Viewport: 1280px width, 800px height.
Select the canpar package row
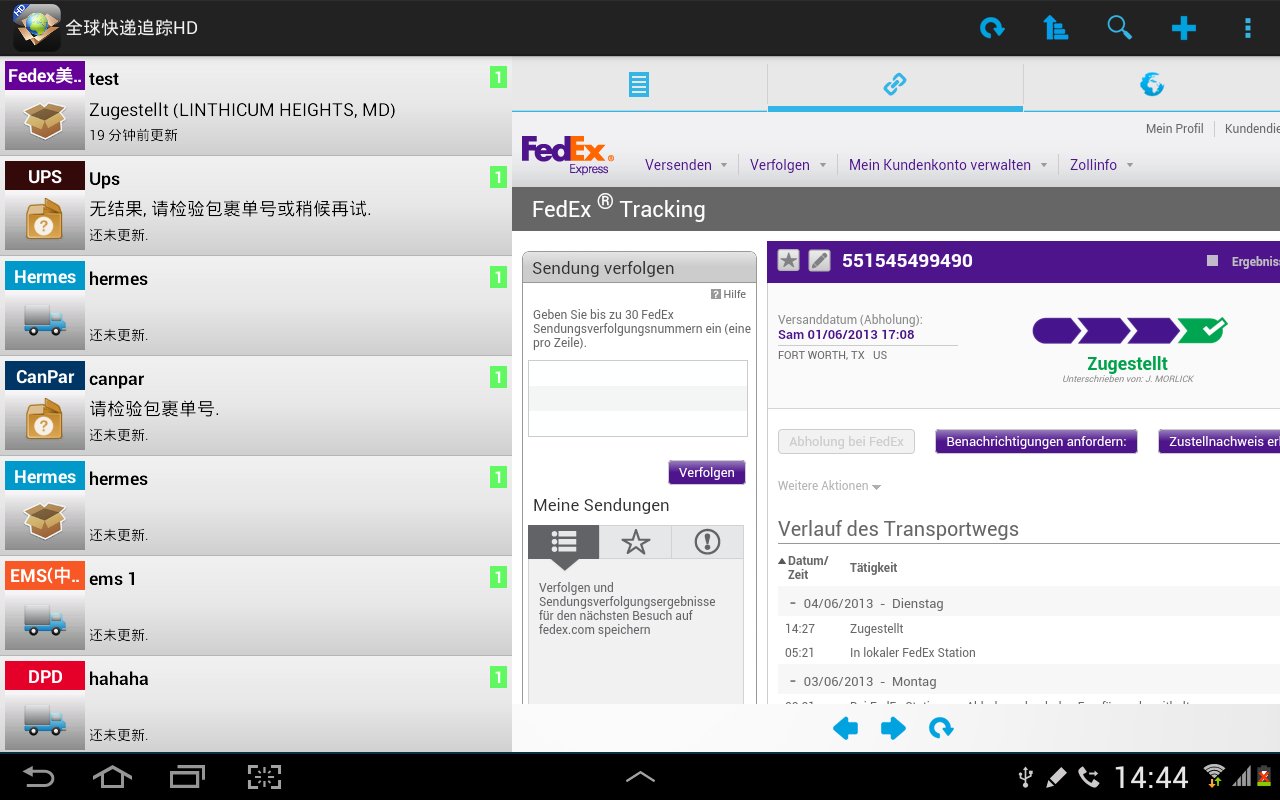pyautogui.click(x=256, y=406)
